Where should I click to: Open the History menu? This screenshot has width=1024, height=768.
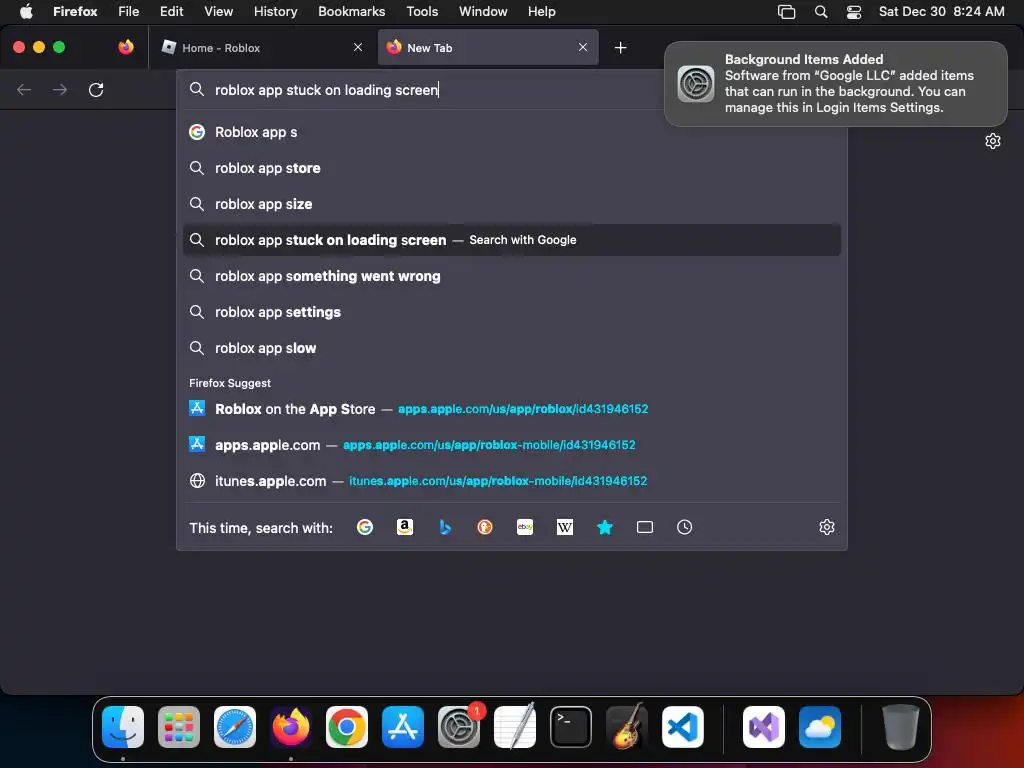point(275,12)
